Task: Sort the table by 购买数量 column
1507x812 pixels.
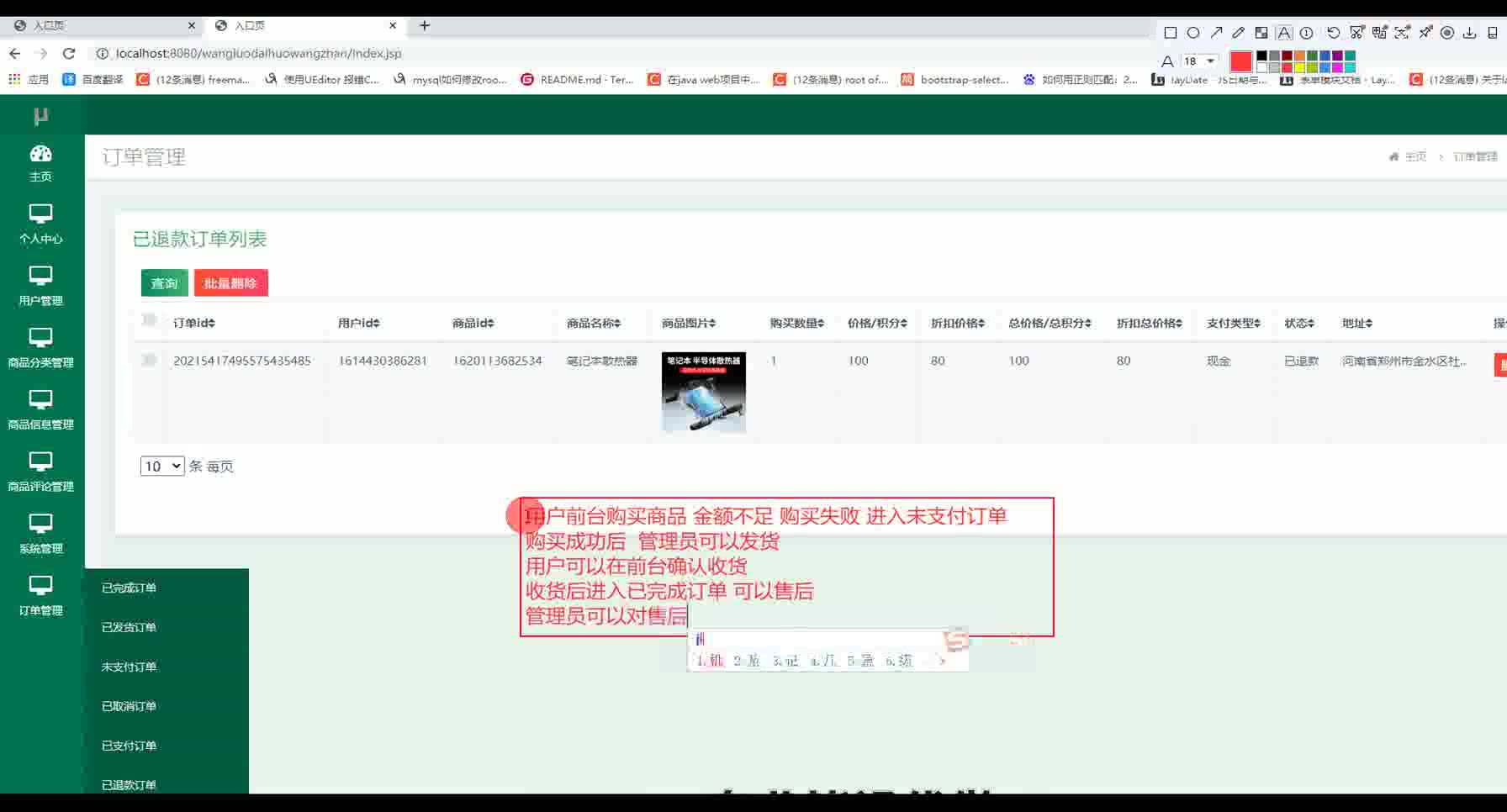Action: tap(797, 323)
